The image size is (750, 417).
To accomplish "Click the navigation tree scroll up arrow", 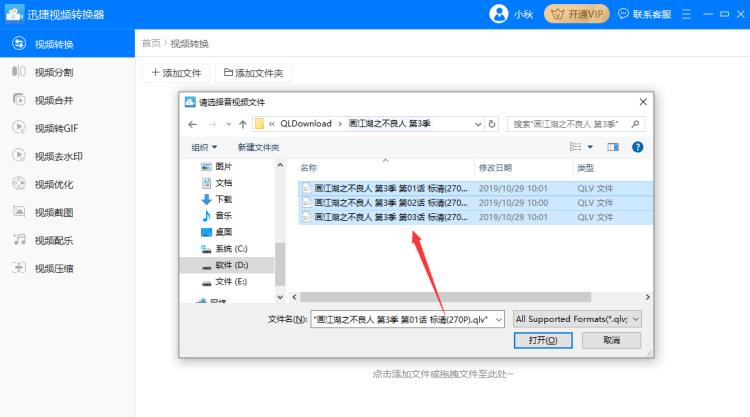I will click(x=280, y=165).
